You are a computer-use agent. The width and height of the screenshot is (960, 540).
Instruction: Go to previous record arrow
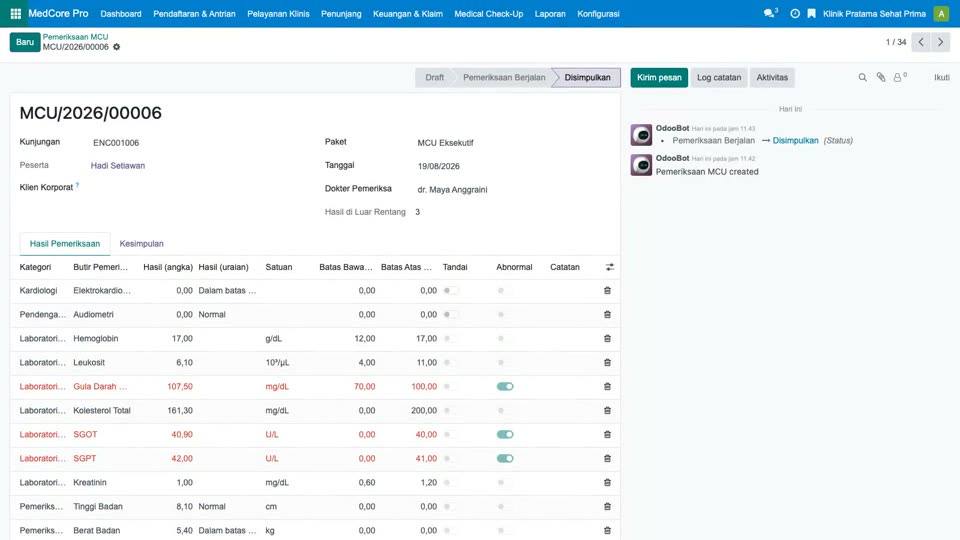coord(921,42)
